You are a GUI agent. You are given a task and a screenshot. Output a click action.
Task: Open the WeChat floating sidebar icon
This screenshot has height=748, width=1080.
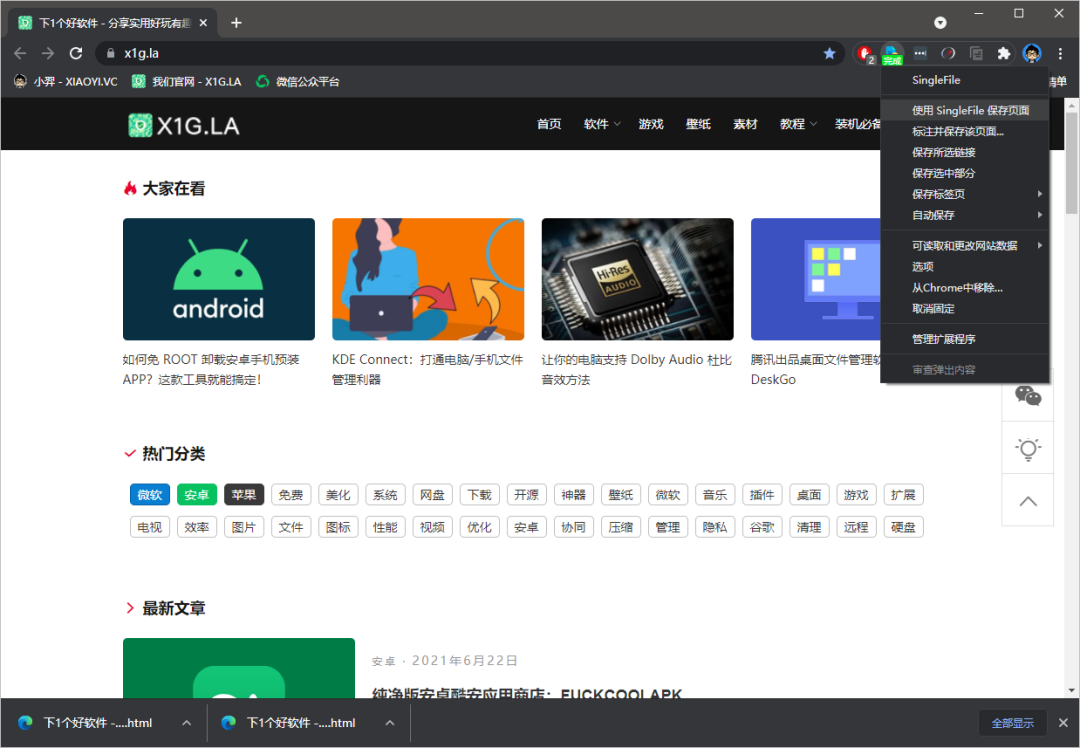[x=1028, y=395]
